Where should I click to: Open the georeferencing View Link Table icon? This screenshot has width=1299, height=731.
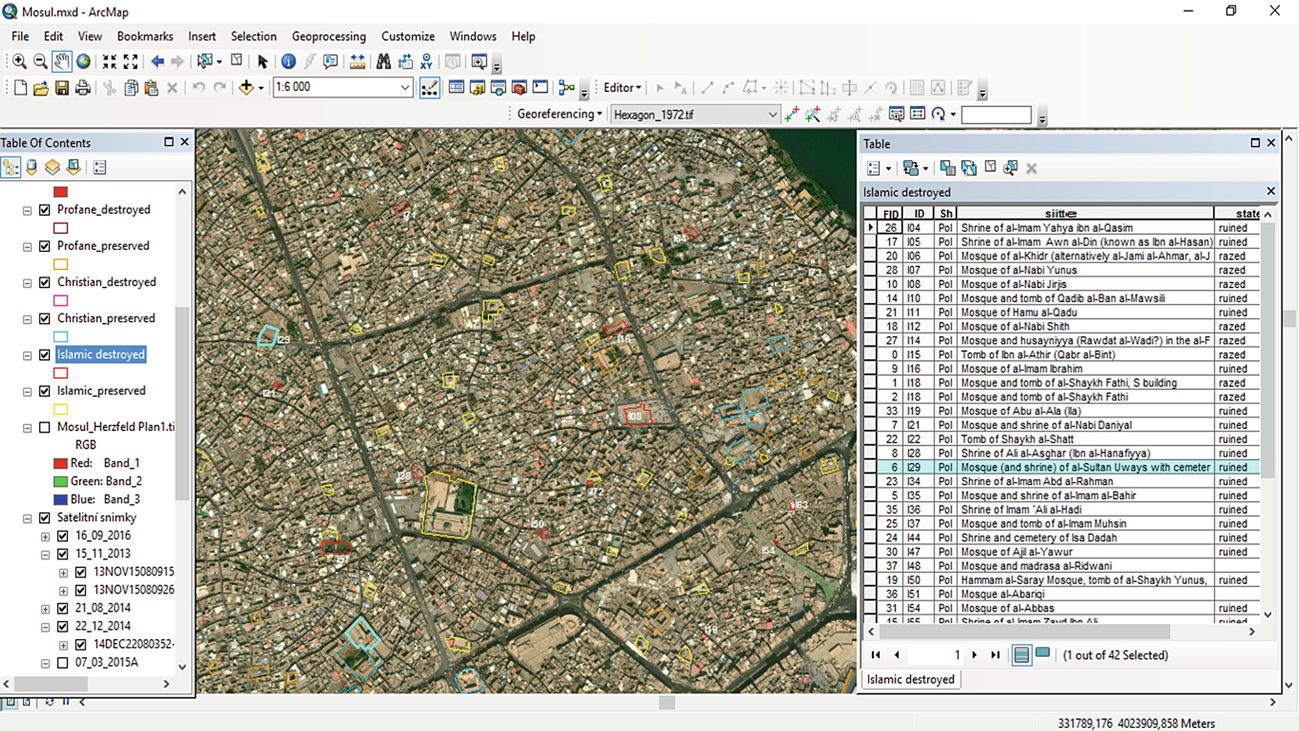coord(917,115)
